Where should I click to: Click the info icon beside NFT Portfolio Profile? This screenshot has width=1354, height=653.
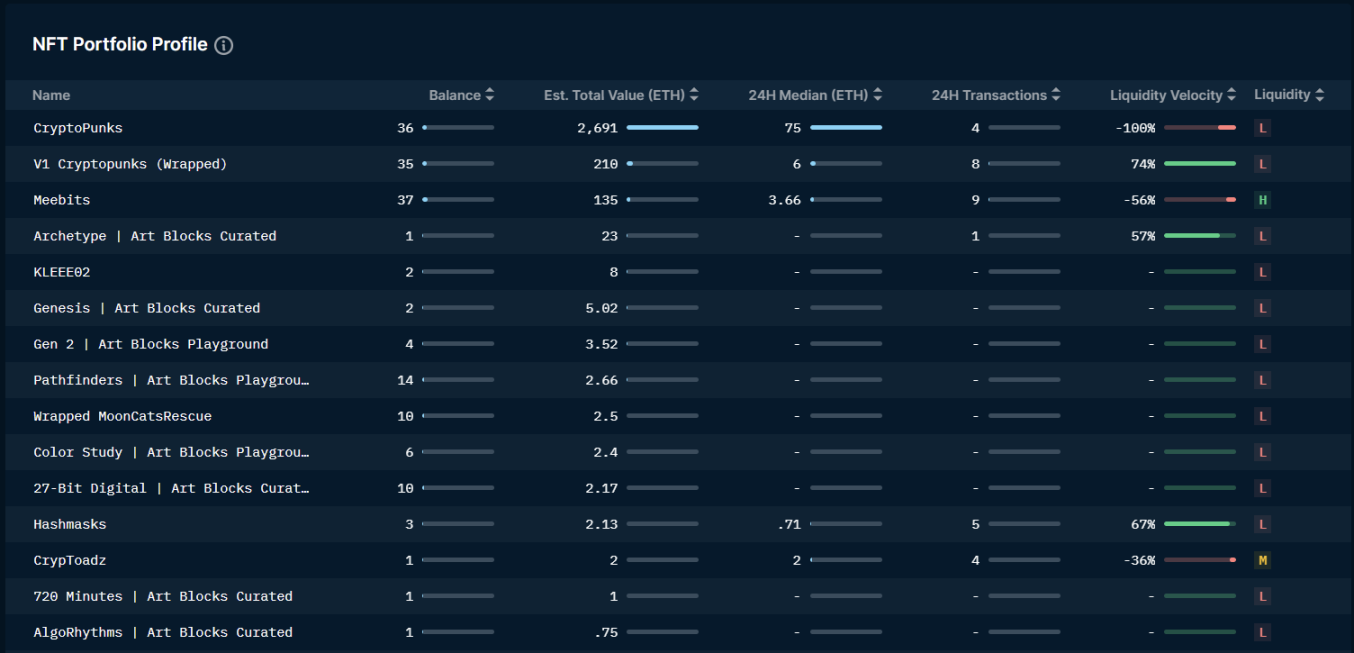224,45
